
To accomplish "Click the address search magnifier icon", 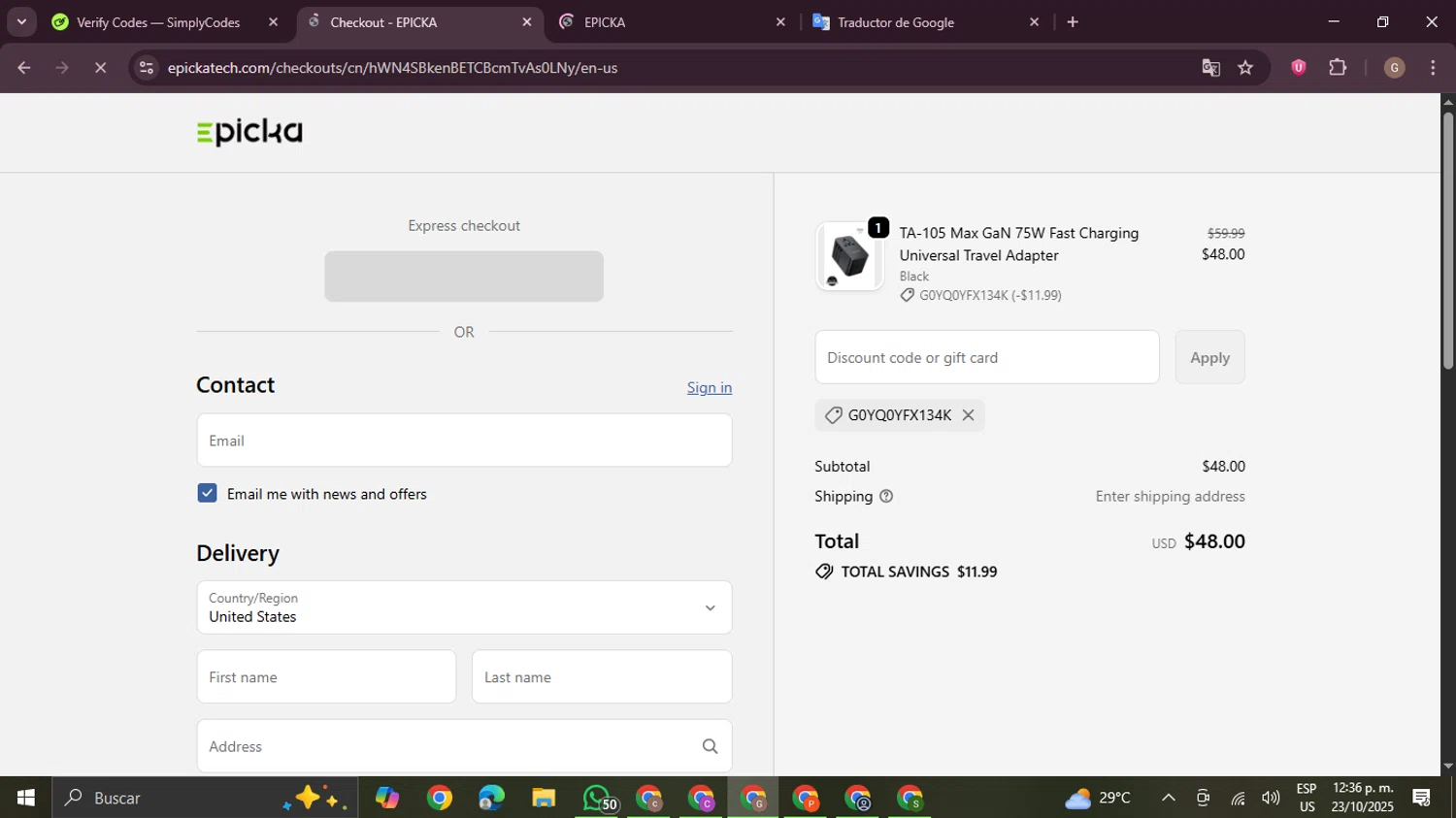I will pyautogui.click(x=710, y=746).
